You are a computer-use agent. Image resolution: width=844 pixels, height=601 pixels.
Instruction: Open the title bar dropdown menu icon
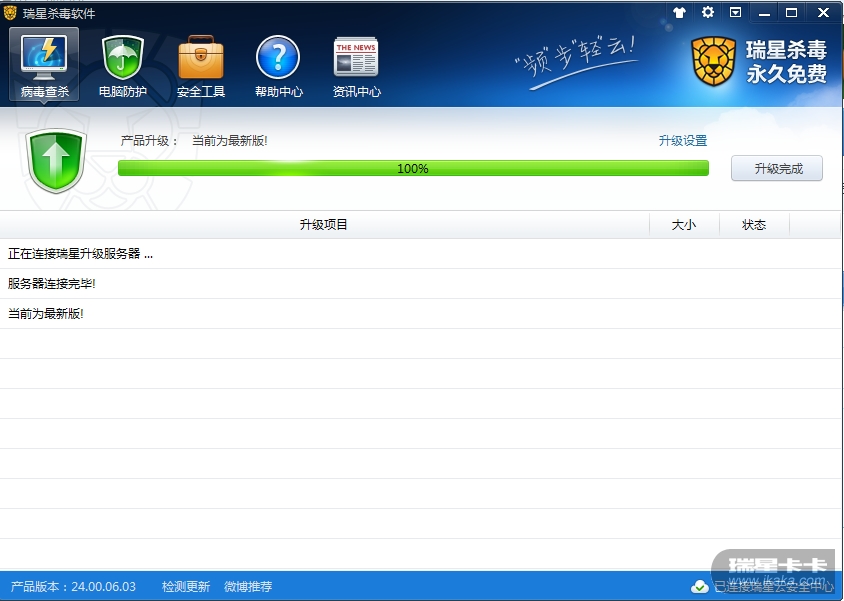point(735,12)
